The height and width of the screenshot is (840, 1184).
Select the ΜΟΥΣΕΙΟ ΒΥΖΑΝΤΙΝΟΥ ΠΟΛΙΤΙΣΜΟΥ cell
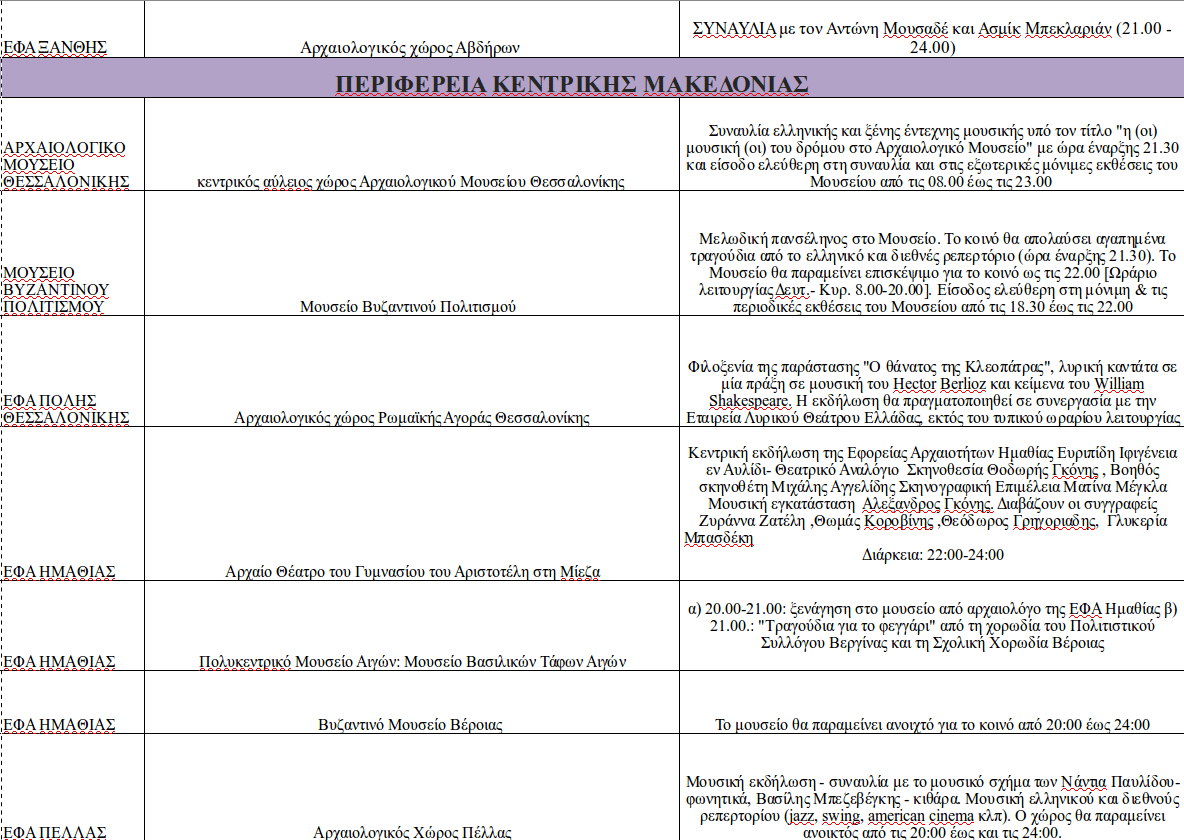pos(56,289)
